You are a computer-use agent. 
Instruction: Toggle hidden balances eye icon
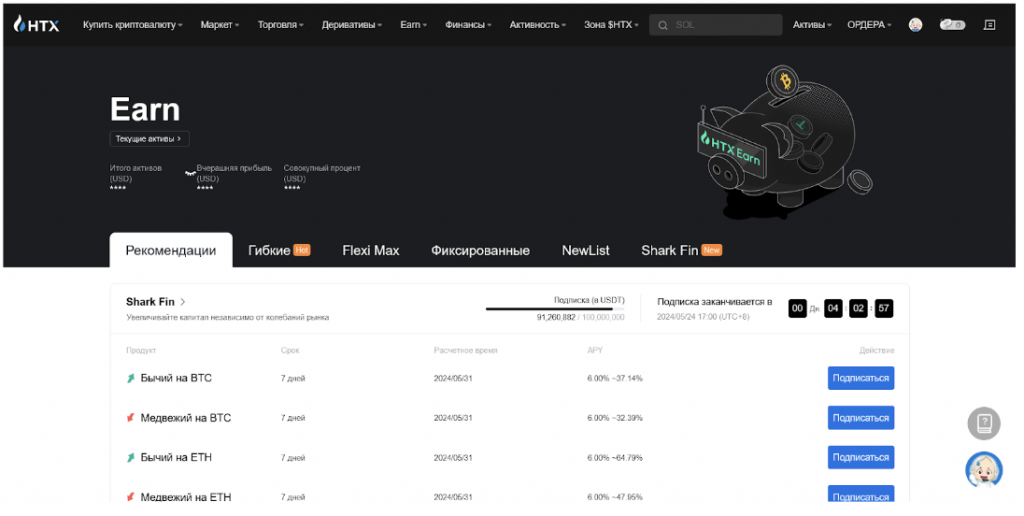[x=190, y=174]
